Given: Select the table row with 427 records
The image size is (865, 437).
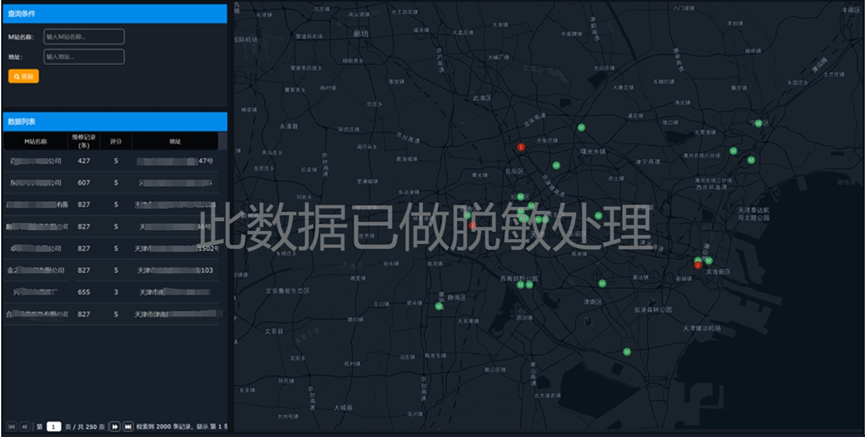Looking at the screenshot, I should (110, 160).
